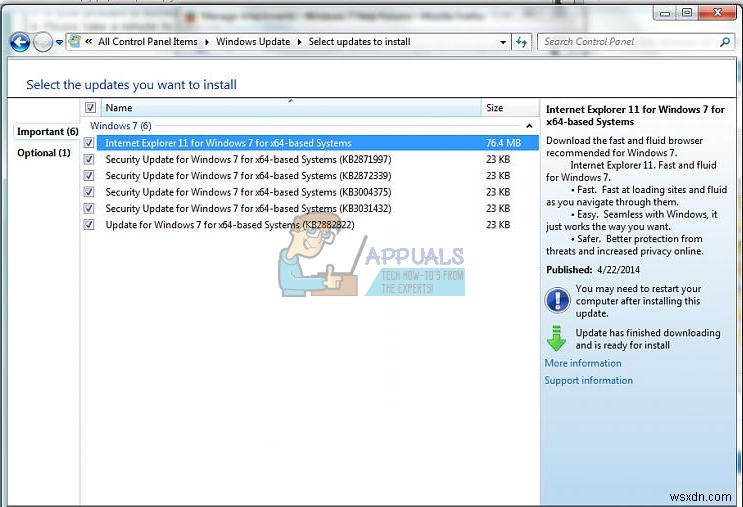Uncheck KB3031432 security update checkbox

tap(89, 208)
